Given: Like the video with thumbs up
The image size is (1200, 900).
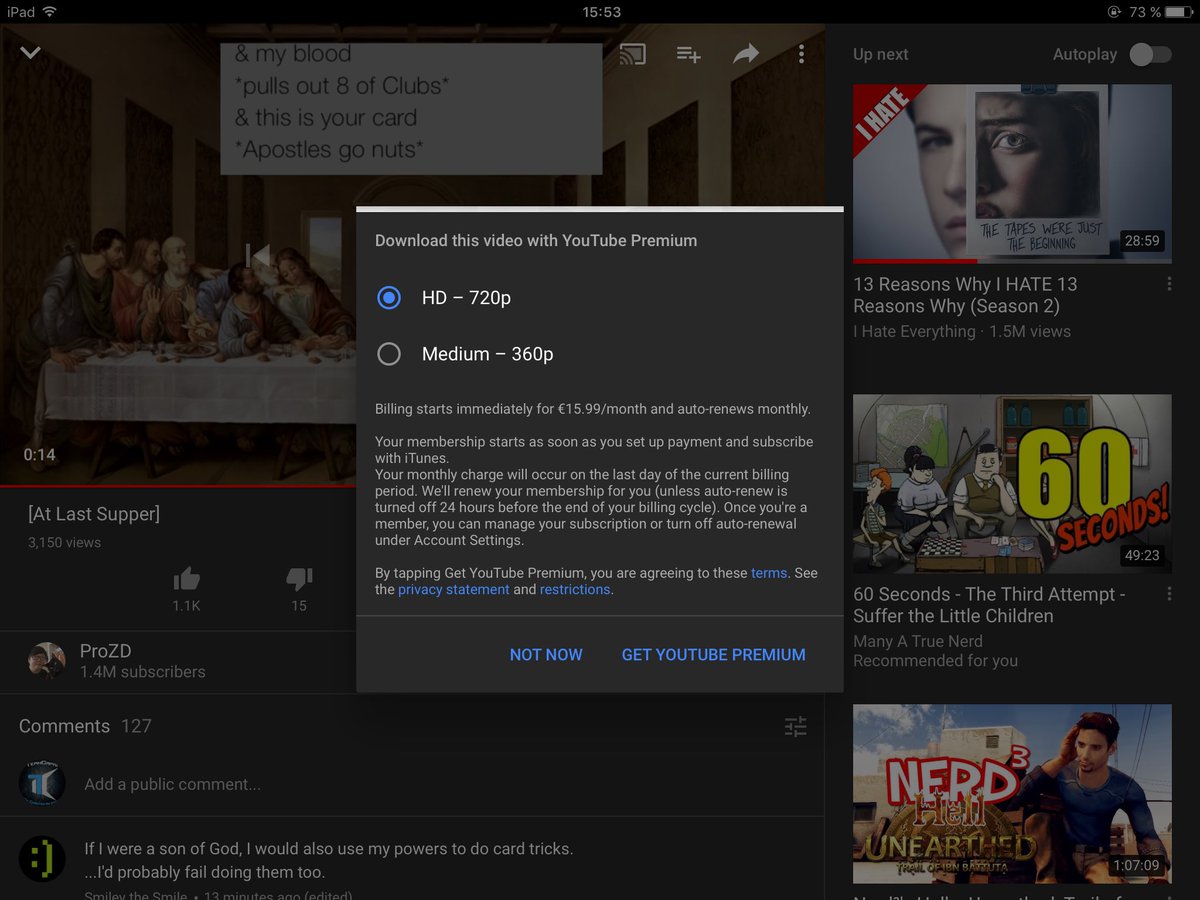Looking at the screenshot, I should pos(187,578).
